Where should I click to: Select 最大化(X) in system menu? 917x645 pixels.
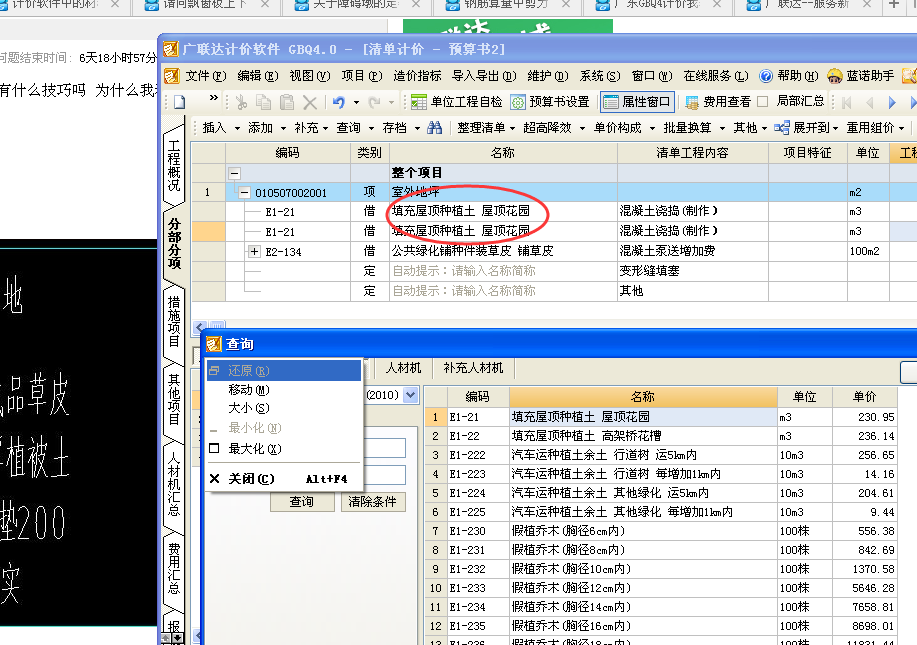point(285,449)
